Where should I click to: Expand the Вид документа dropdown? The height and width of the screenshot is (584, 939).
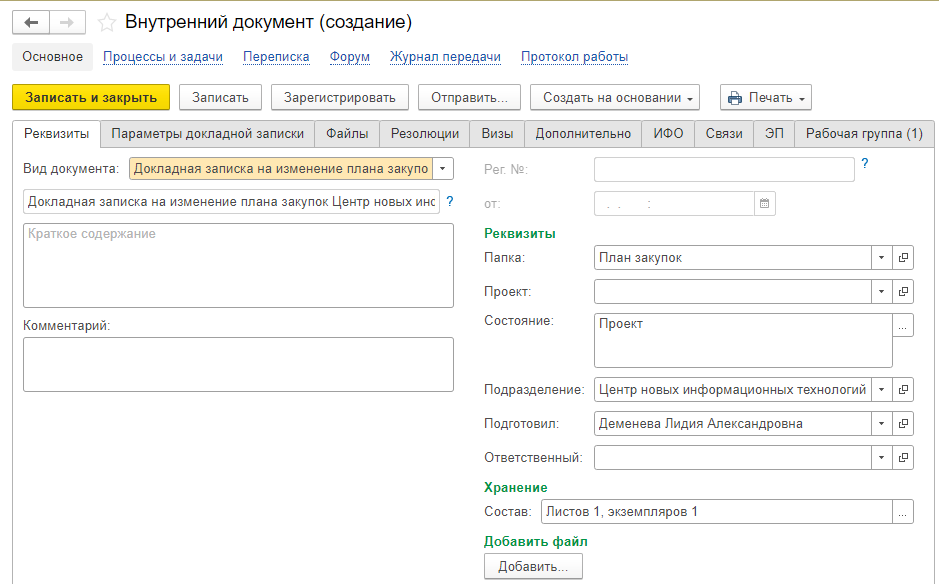click(443, 169)
